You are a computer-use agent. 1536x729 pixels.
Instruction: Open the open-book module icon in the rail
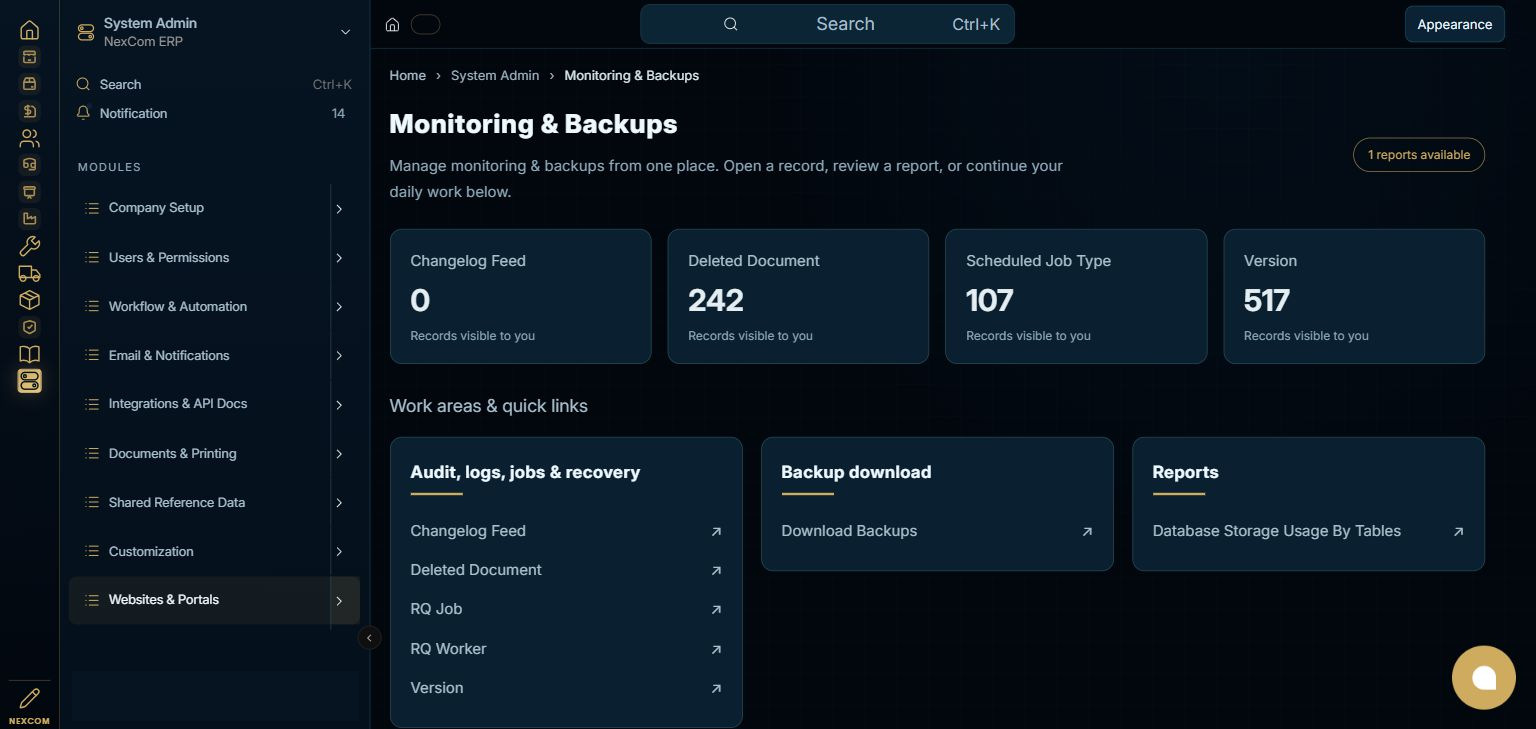coord(30,354)
